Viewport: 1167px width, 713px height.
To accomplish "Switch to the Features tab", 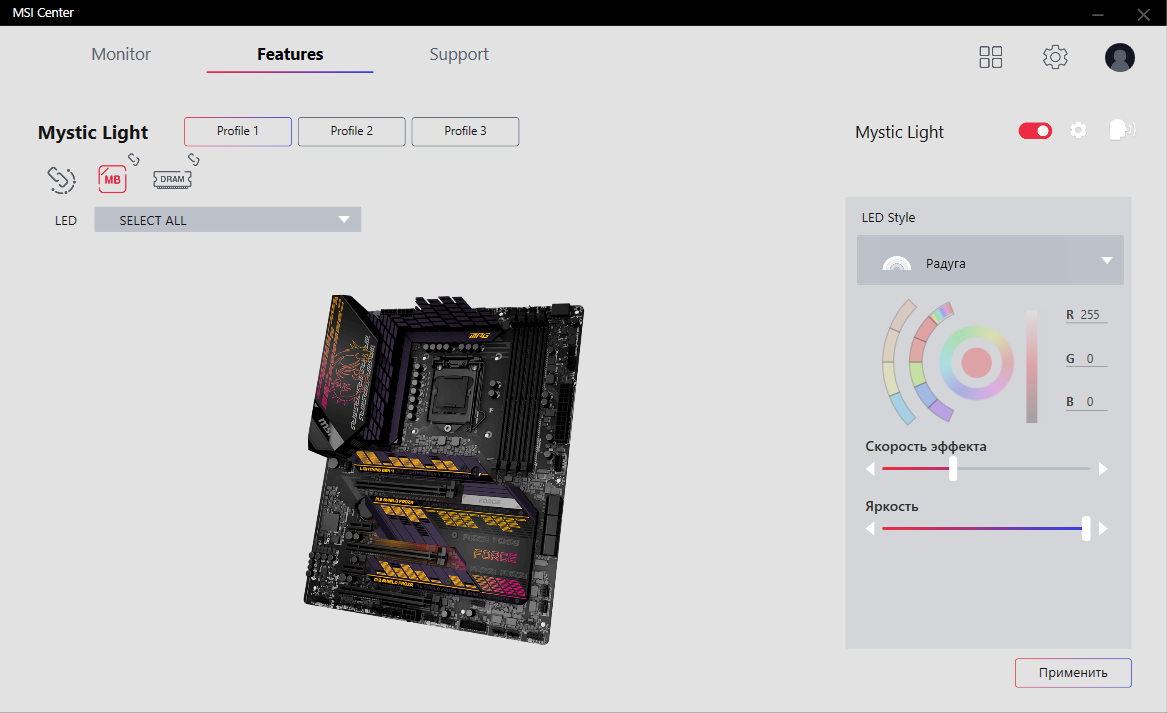I will [x=290, y=54].
